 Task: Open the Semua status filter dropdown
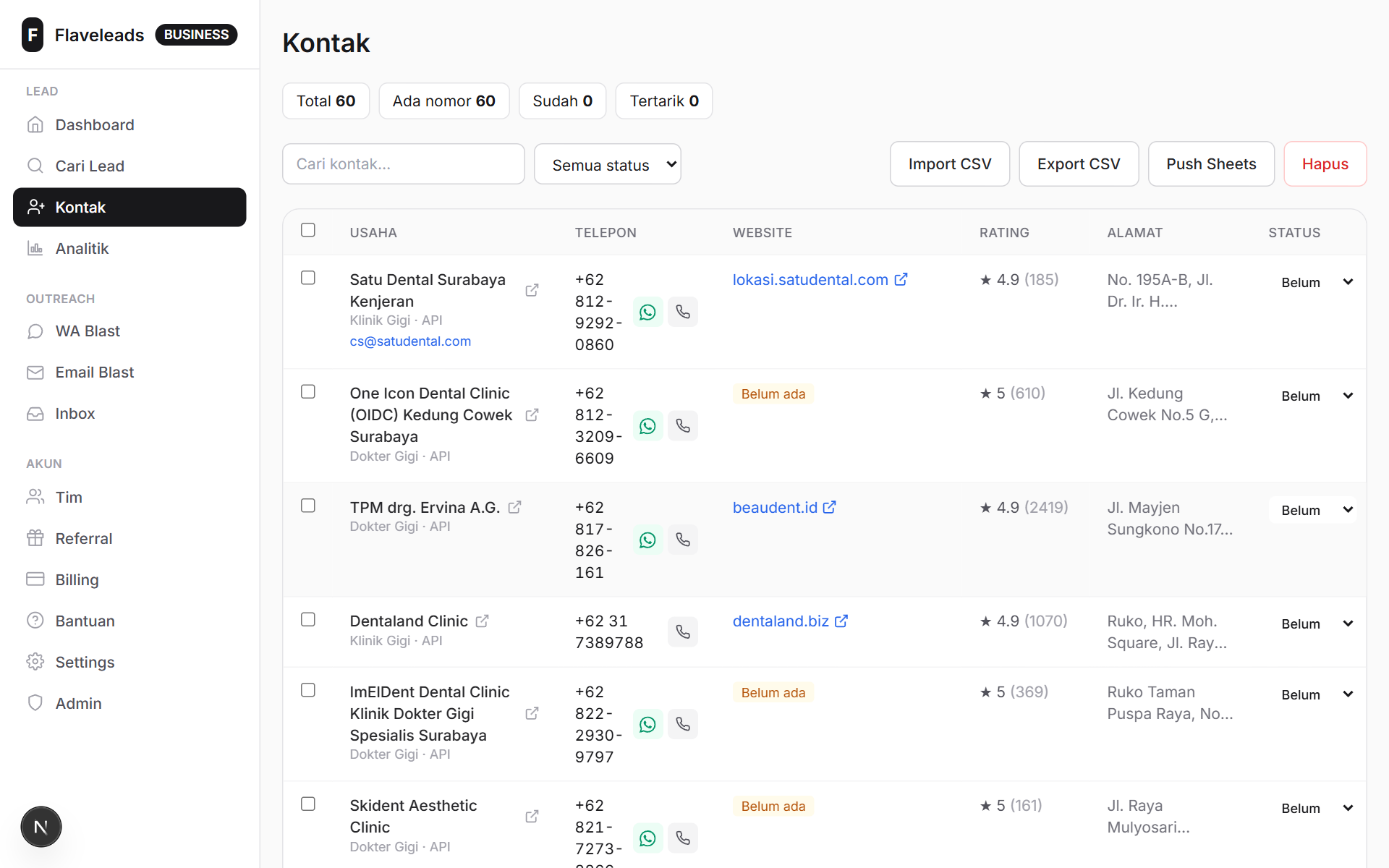click(x=608, y=164)
